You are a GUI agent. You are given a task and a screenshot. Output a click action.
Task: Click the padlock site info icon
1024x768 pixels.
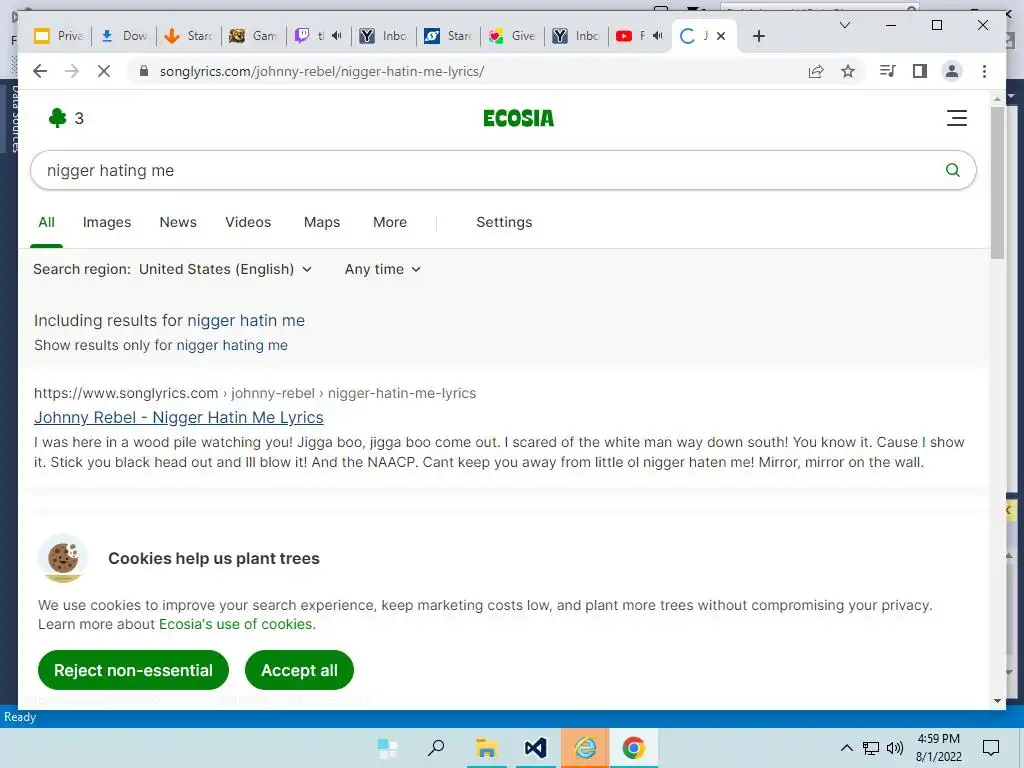tap(144, 71)
